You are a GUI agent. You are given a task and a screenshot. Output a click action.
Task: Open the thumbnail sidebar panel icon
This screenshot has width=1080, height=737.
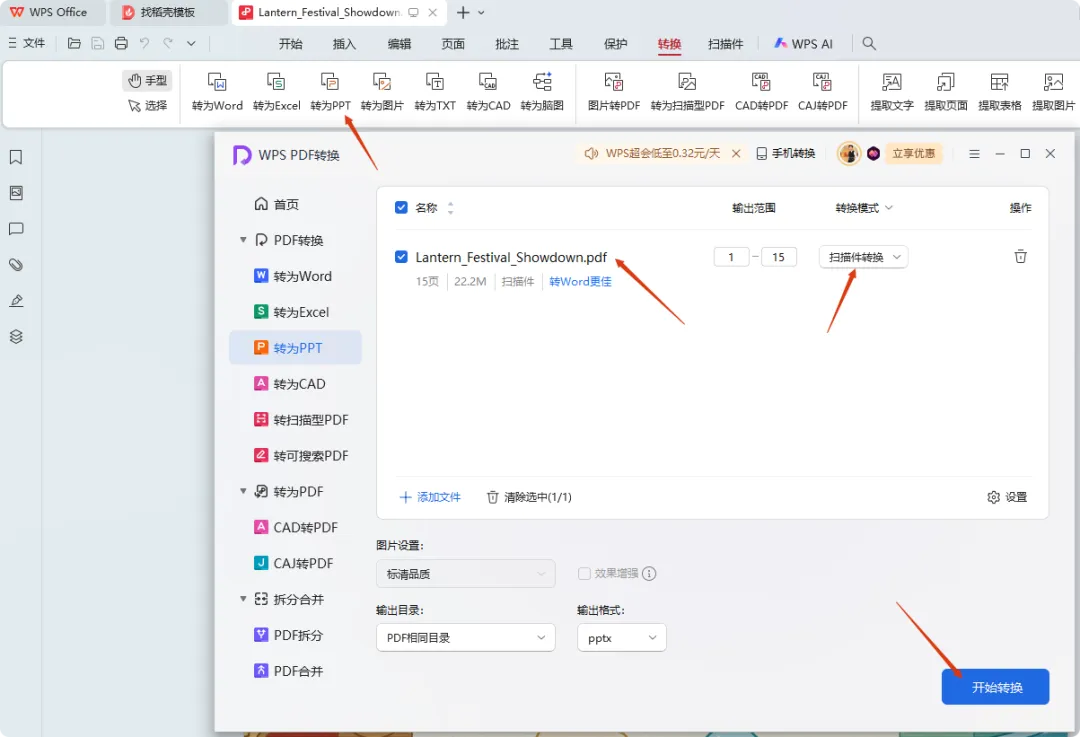coord(16,193)
